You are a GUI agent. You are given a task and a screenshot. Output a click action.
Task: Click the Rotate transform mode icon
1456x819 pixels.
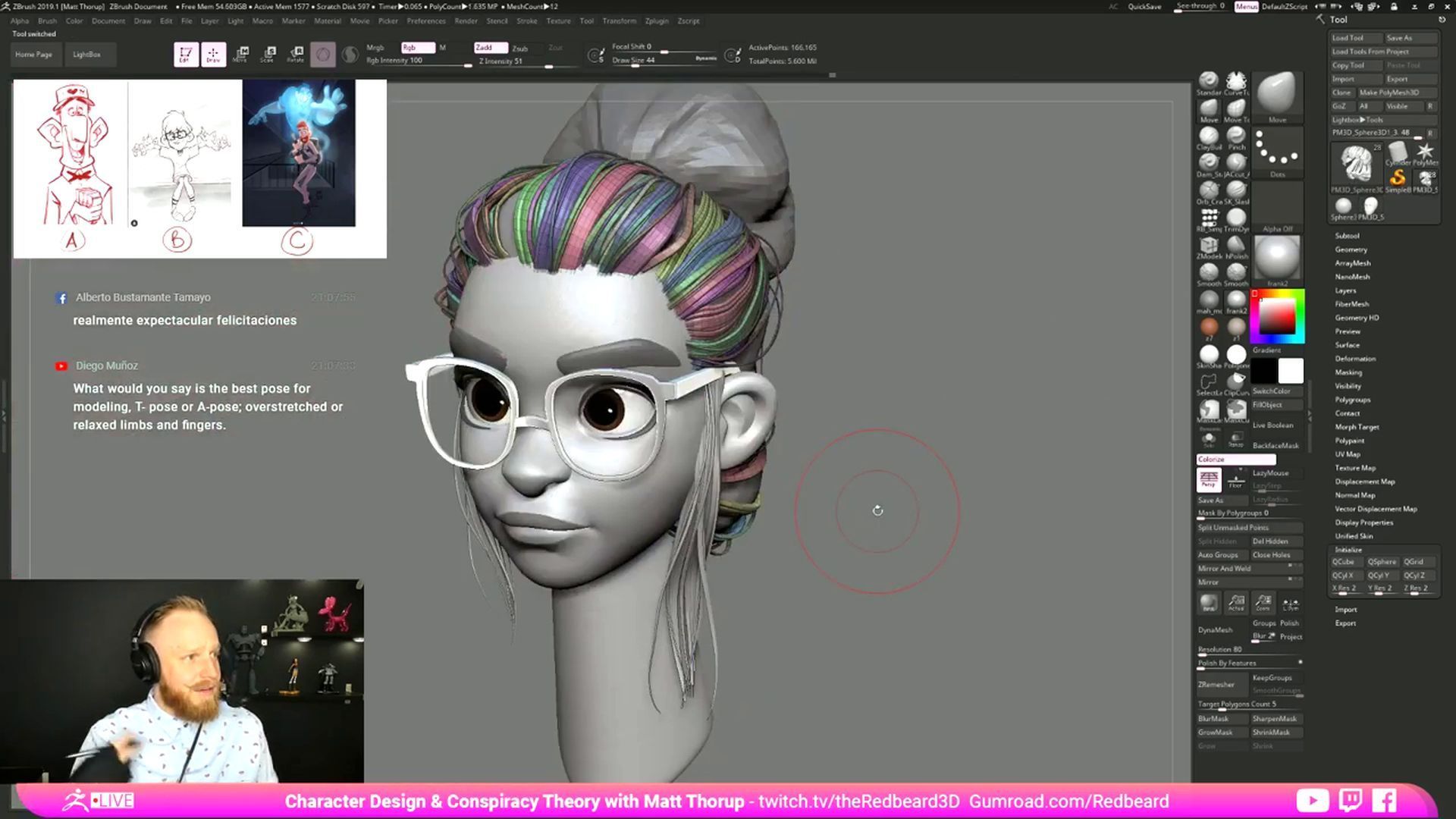pyautogui.click(x=296, y=54)
